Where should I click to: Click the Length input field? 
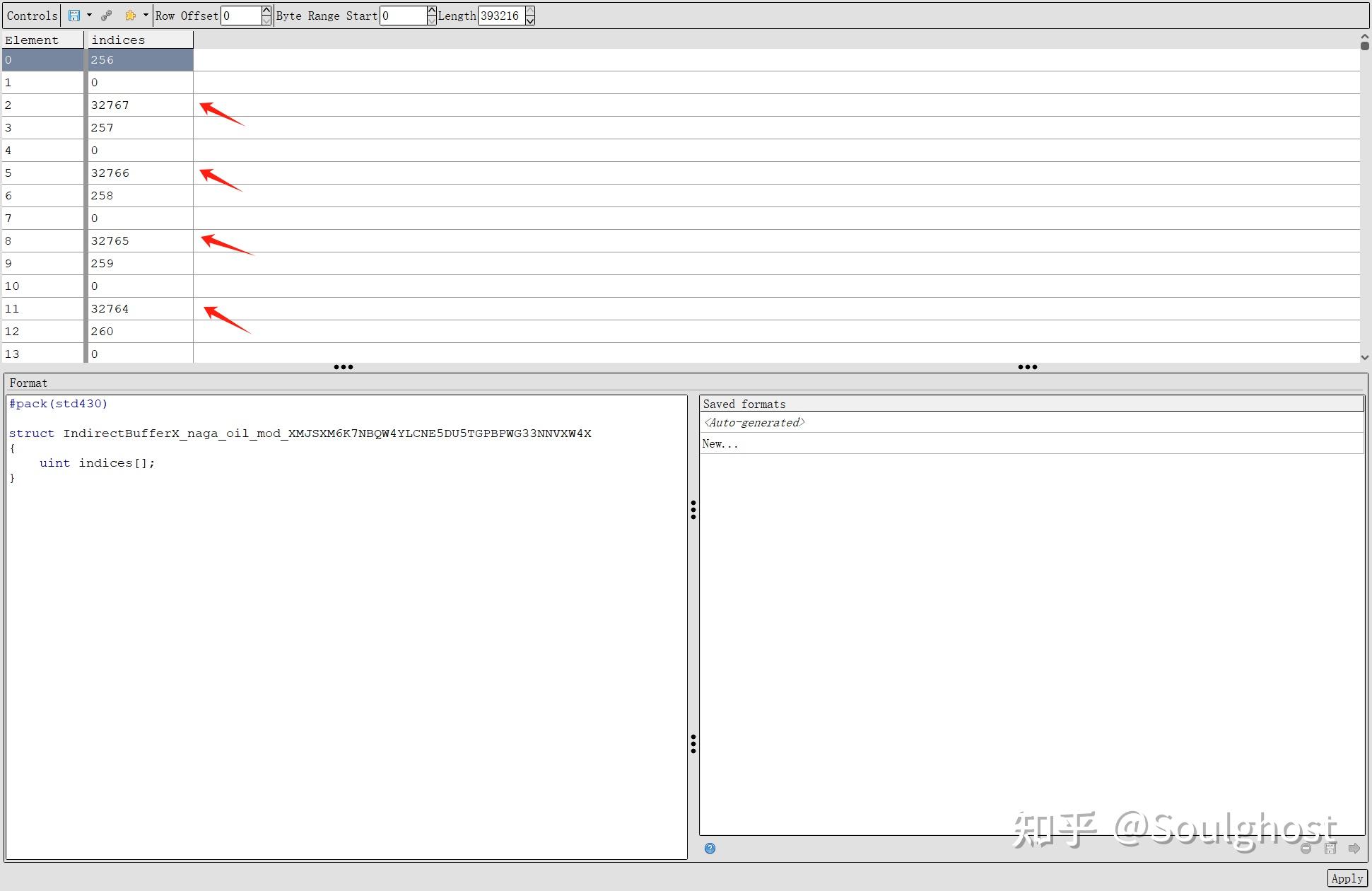(x=500, y=16)
